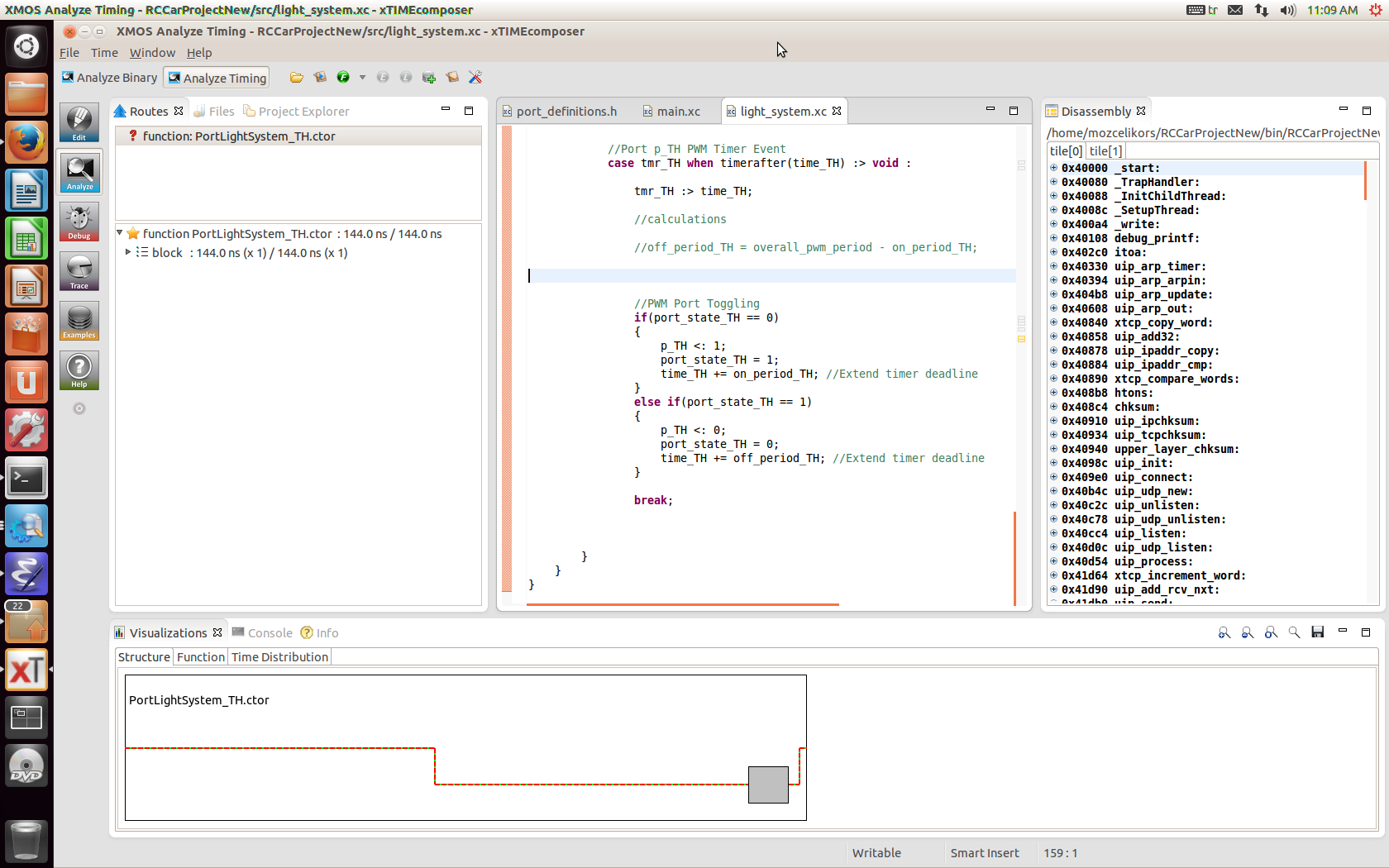Screen dimensions: 1389x868
Task: Open the tools wrench-and-screwdriver icon
Action: pos(475,78)
